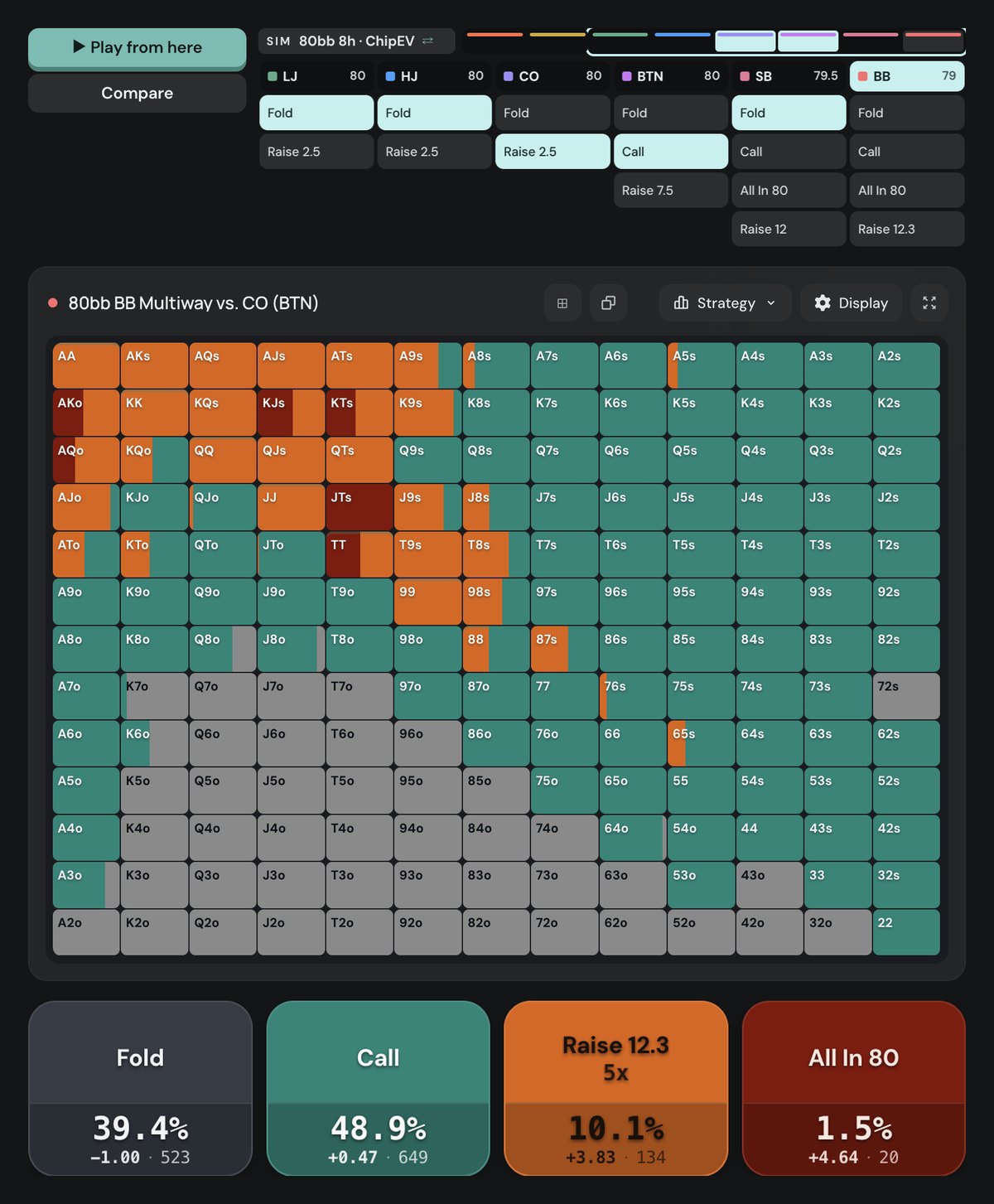Click the AA hand cell

point(86,365)
